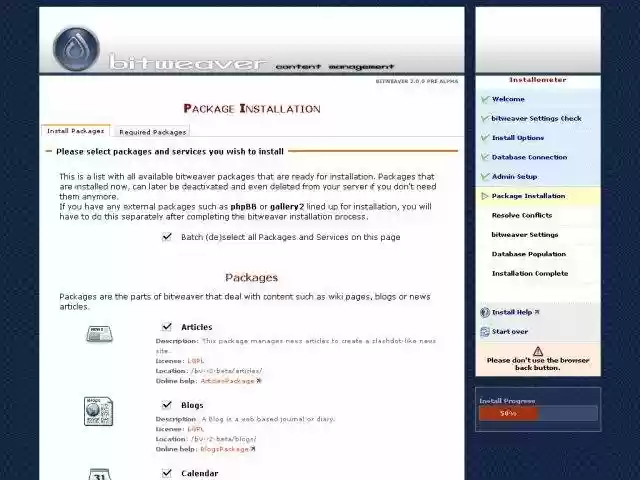Select Package Installation step
The image size is (640, 480).
pyautogui.click(x=528, y=196)
